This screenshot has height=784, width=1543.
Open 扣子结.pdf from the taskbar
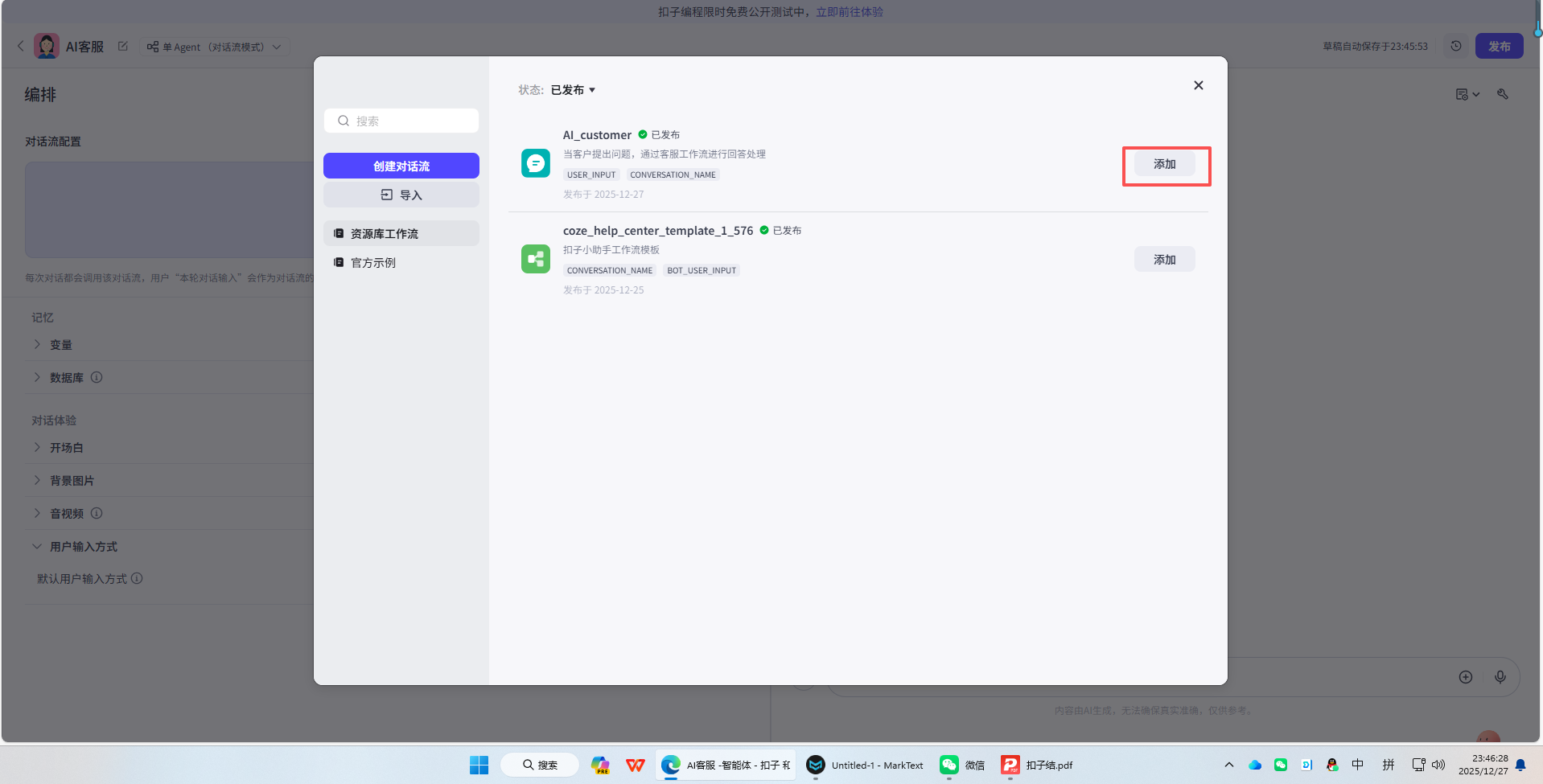(1037, 765)
